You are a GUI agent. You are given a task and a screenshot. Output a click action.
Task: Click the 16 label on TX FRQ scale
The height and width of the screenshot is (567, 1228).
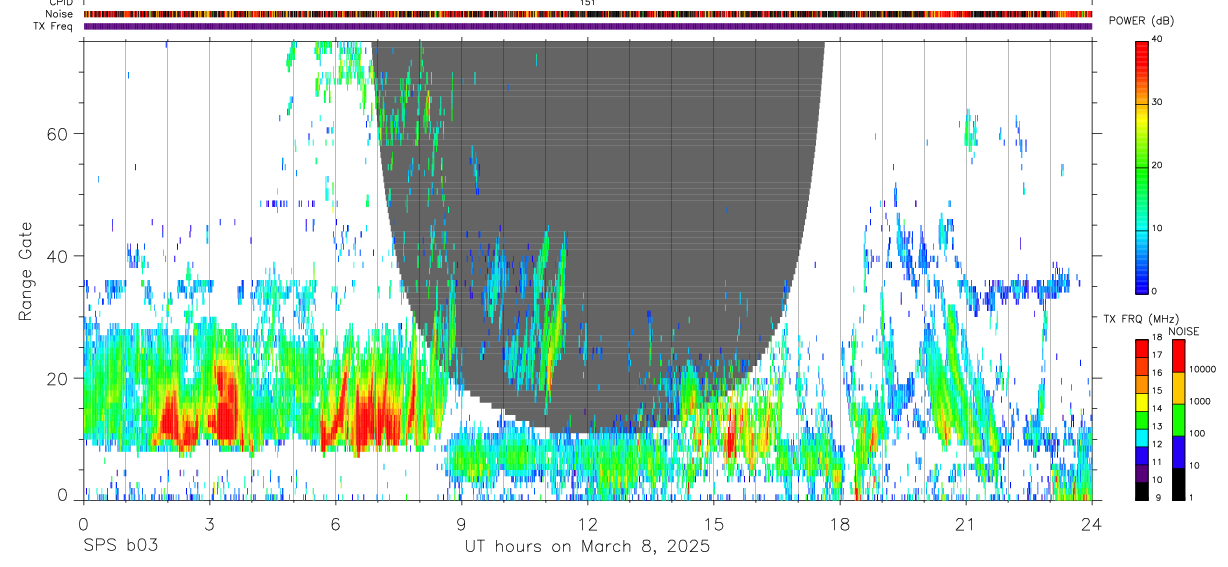(x=1158, y=373)
